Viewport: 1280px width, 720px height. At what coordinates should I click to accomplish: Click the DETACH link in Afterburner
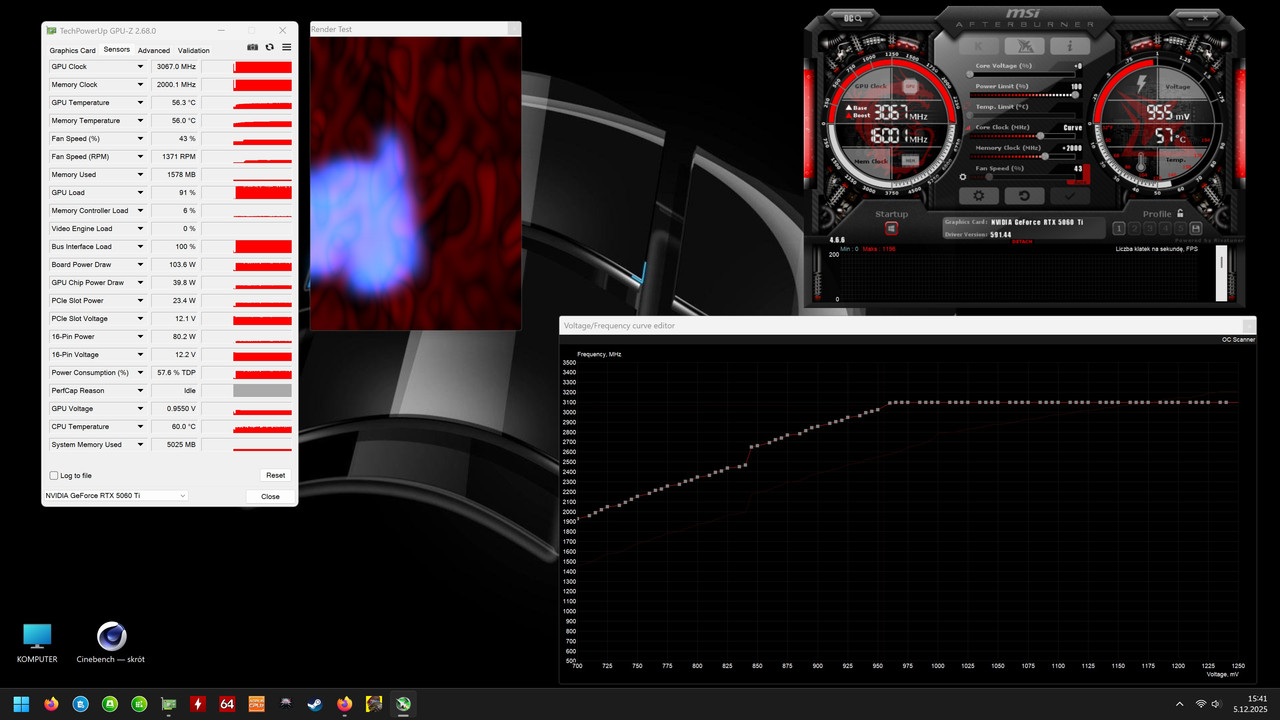click(x=1023, y=242)
